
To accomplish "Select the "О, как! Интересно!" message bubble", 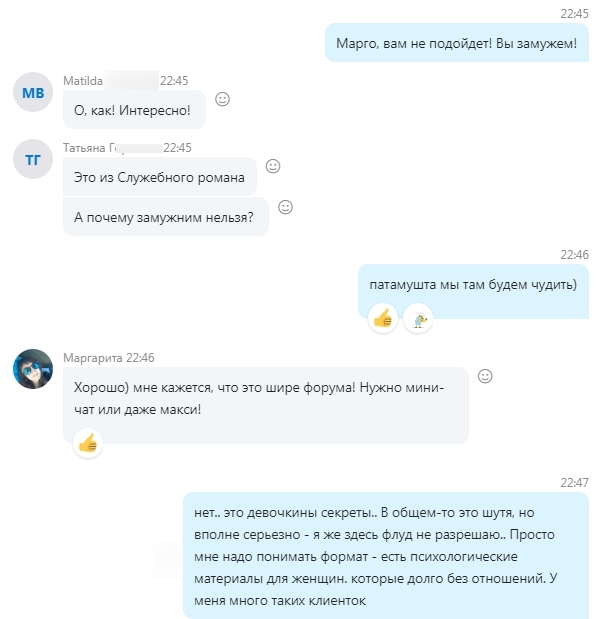I will click(134, 109).
